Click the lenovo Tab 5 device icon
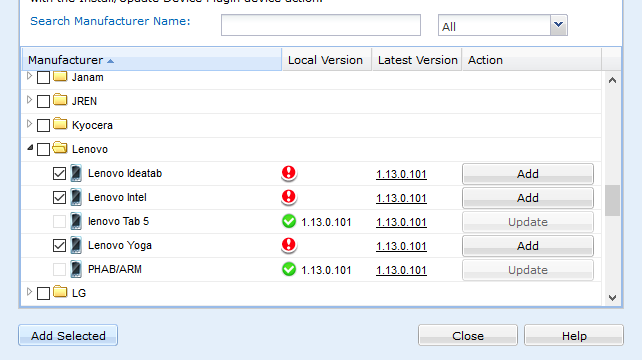Viewport: 642px width, 360px height. 76,222
